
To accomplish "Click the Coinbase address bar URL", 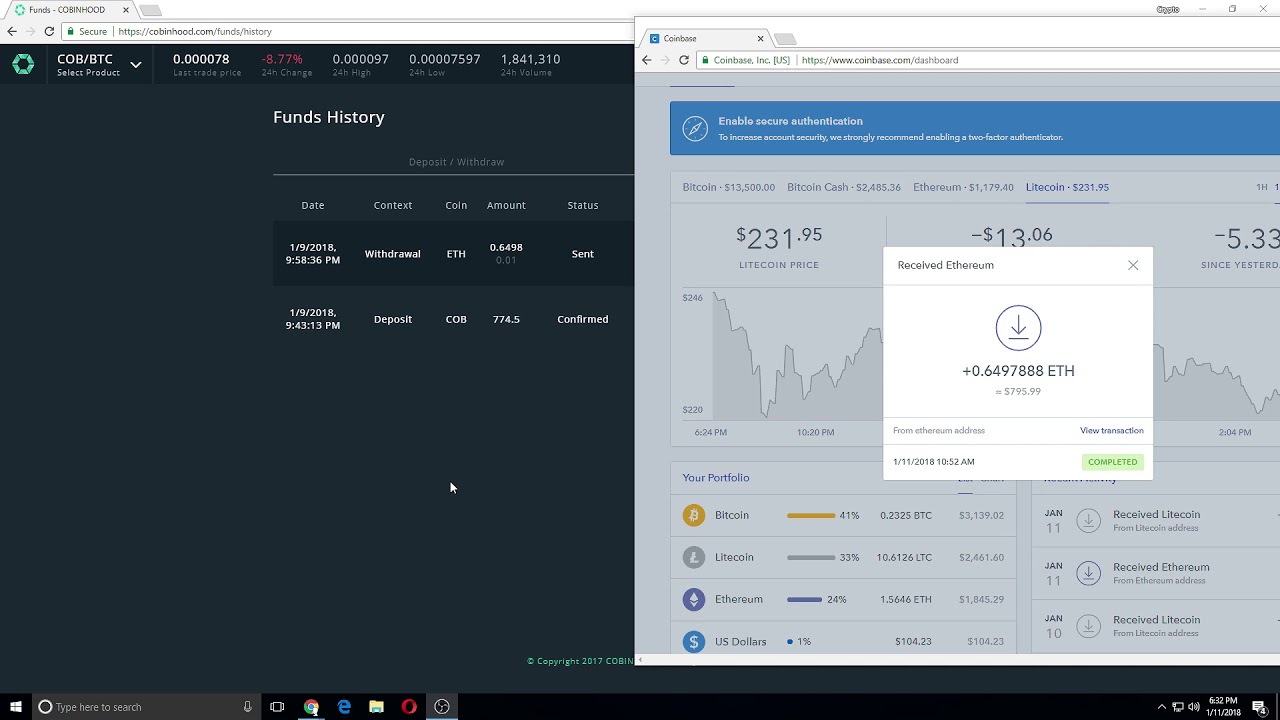I will point(880,60).
